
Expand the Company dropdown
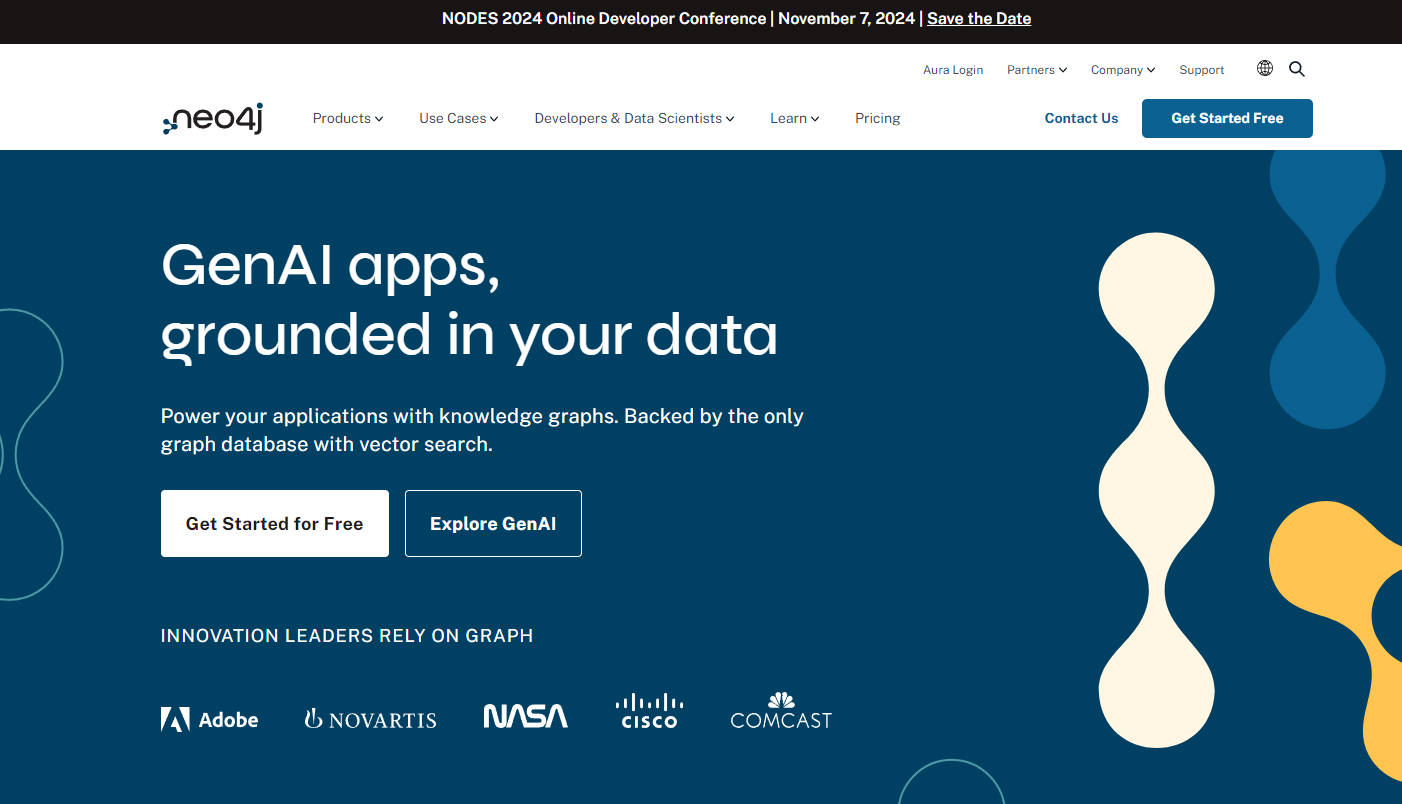pos(1123,70)
